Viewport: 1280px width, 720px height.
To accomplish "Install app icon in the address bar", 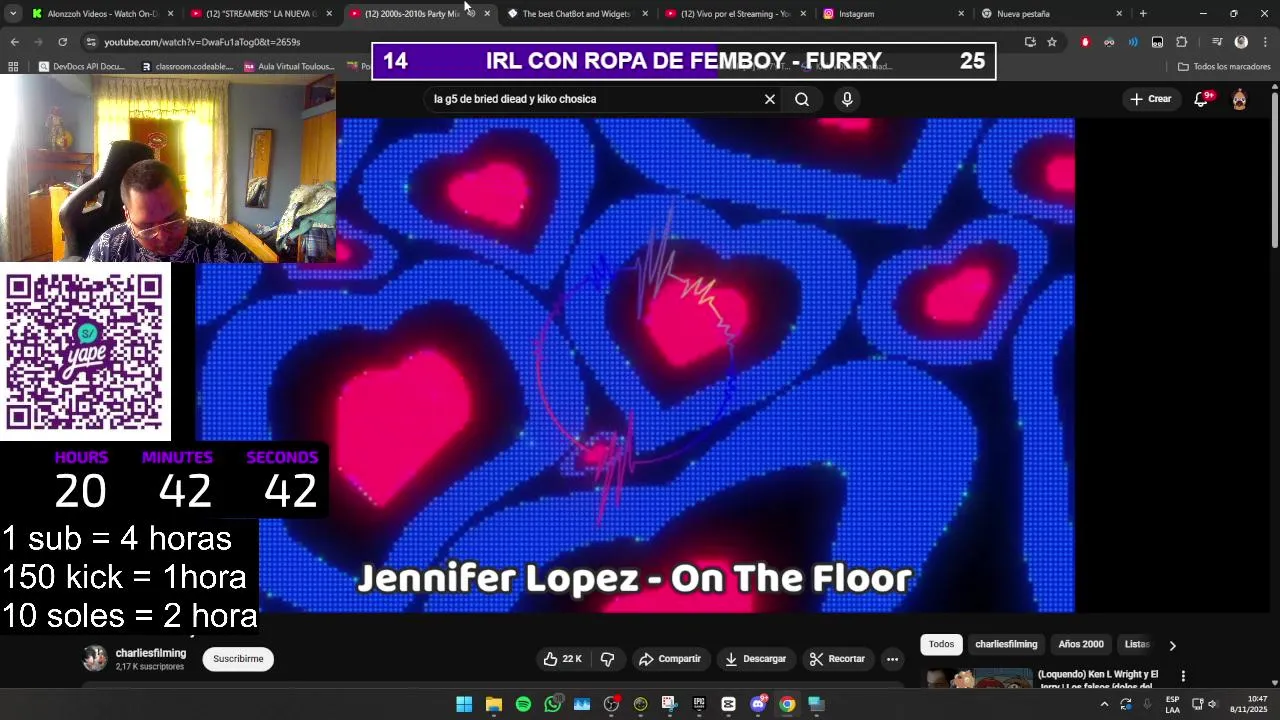I will [1030, 42].
